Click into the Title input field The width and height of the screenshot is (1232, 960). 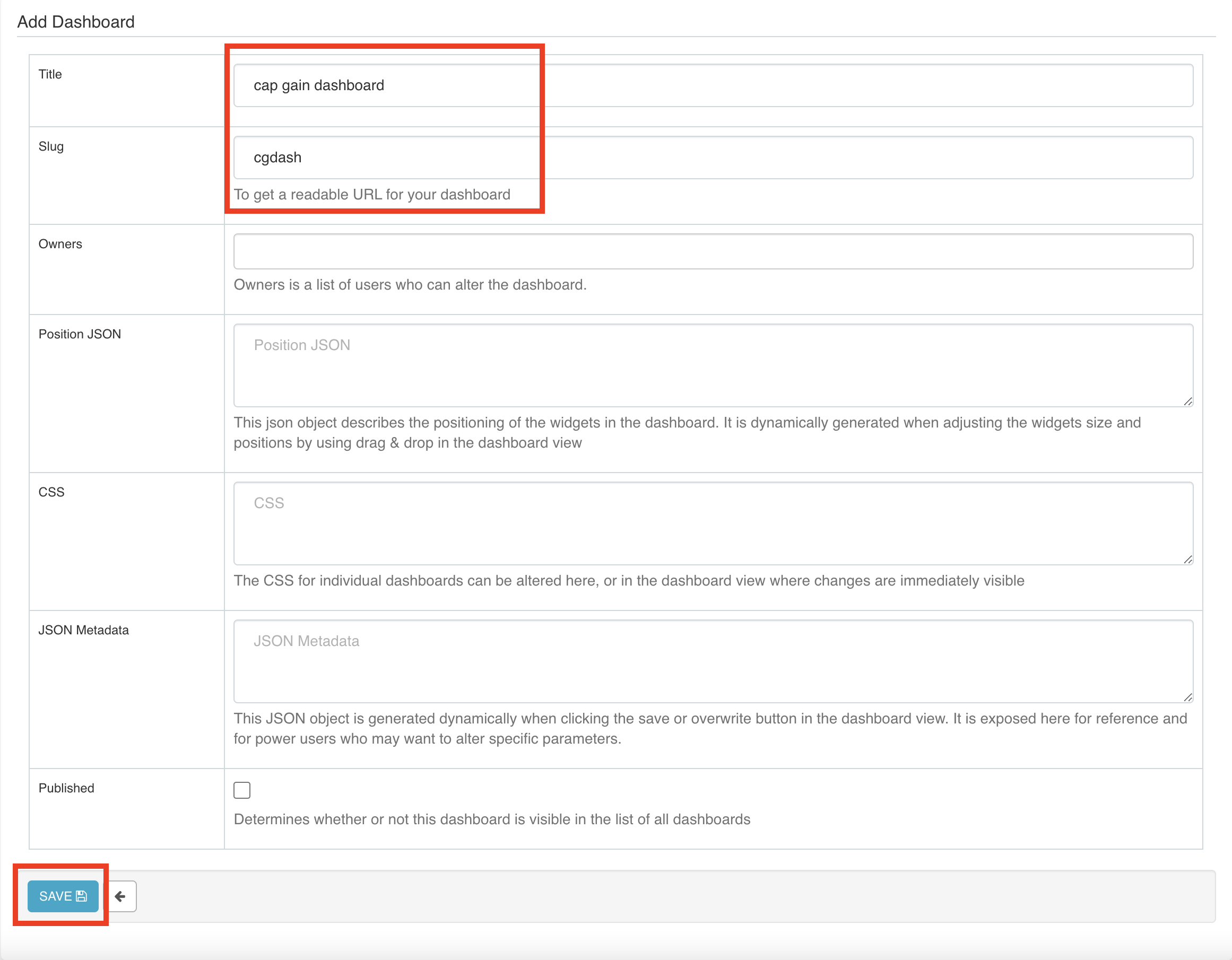pyautogui.click(x=713, y=85)
